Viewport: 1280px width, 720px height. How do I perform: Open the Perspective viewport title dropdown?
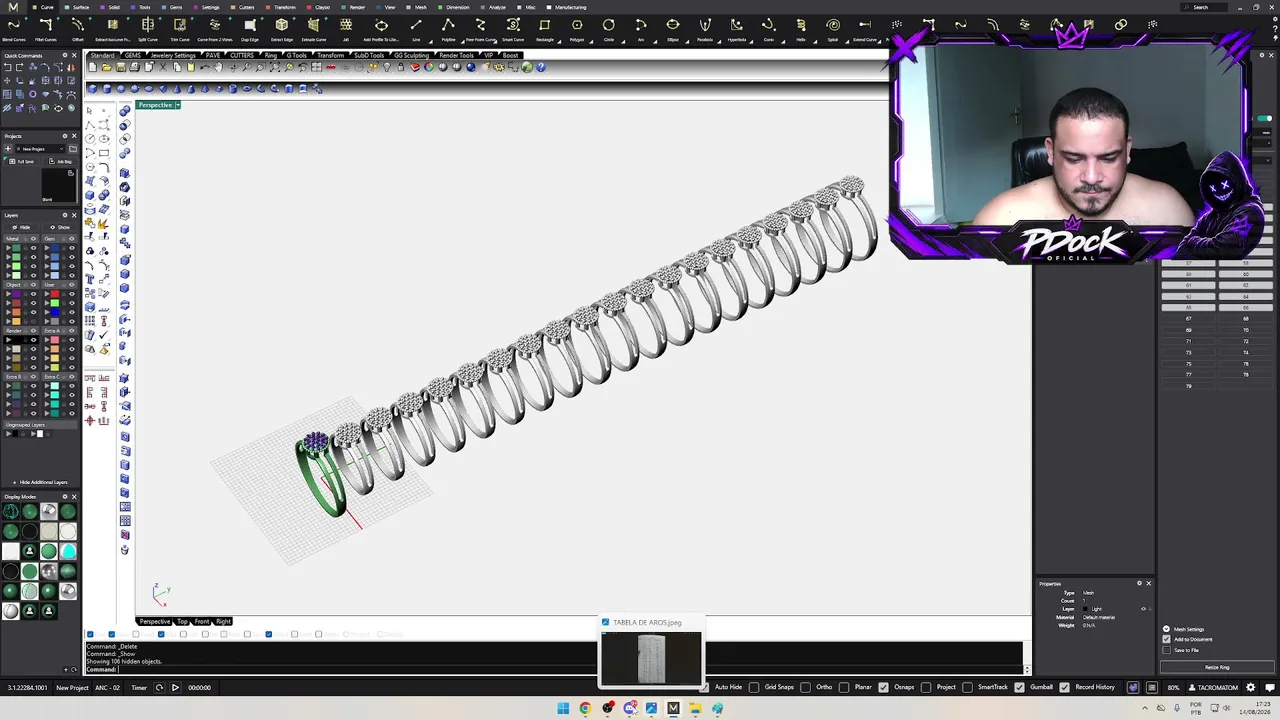[177, 105]
